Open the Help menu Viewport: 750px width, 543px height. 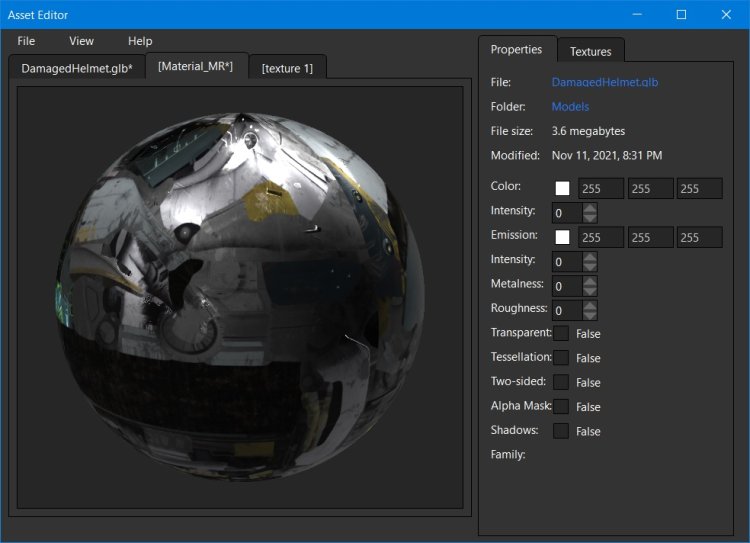point(140,41)
